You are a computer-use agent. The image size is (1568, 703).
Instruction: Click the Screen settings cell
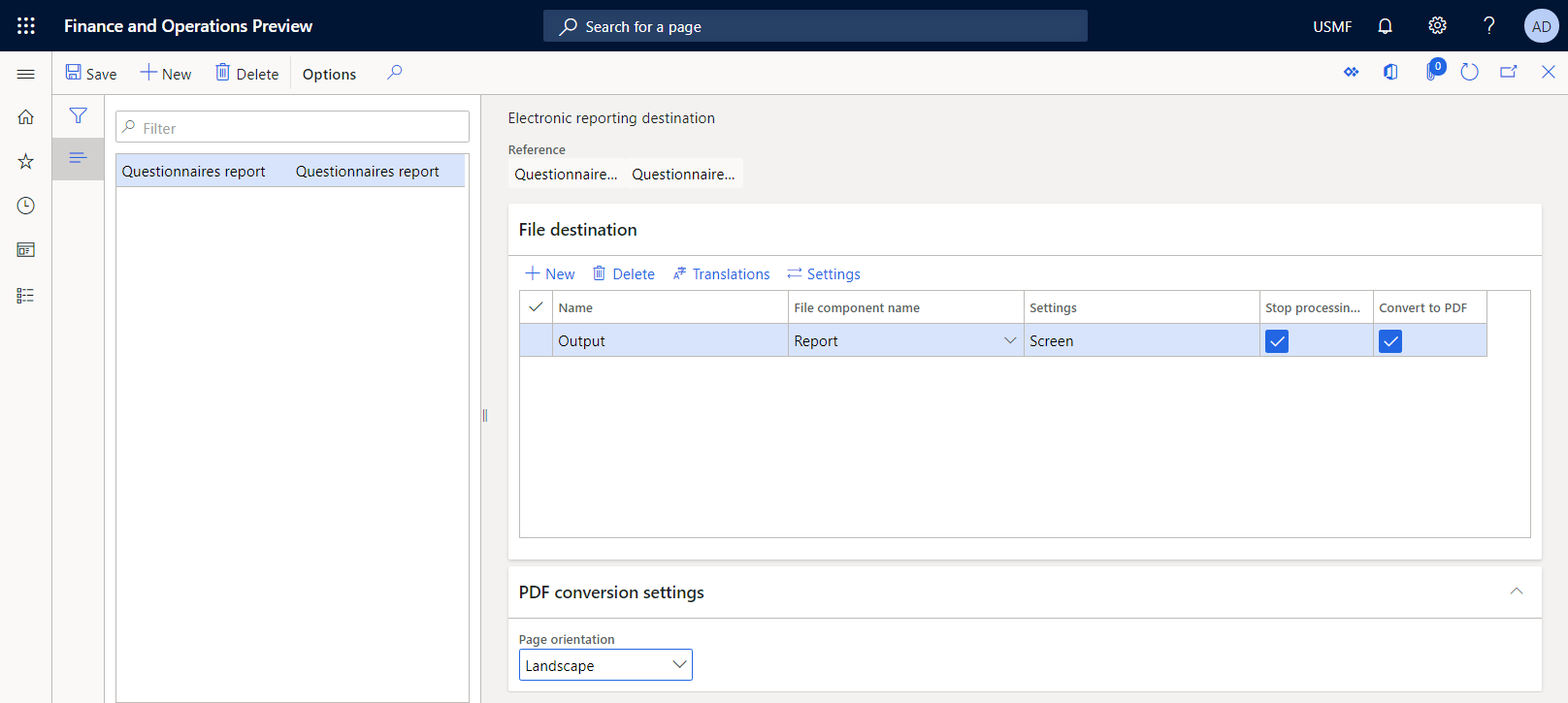(x=1141, y=340)
